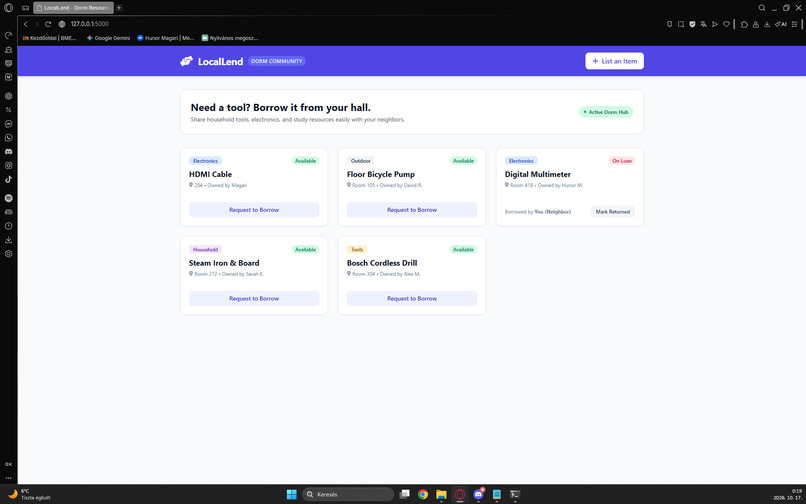The width and height of the screenshot is (806, 504).
Task: Open the Nyilvános megosz... bookmark
Action: click(230, 38)
